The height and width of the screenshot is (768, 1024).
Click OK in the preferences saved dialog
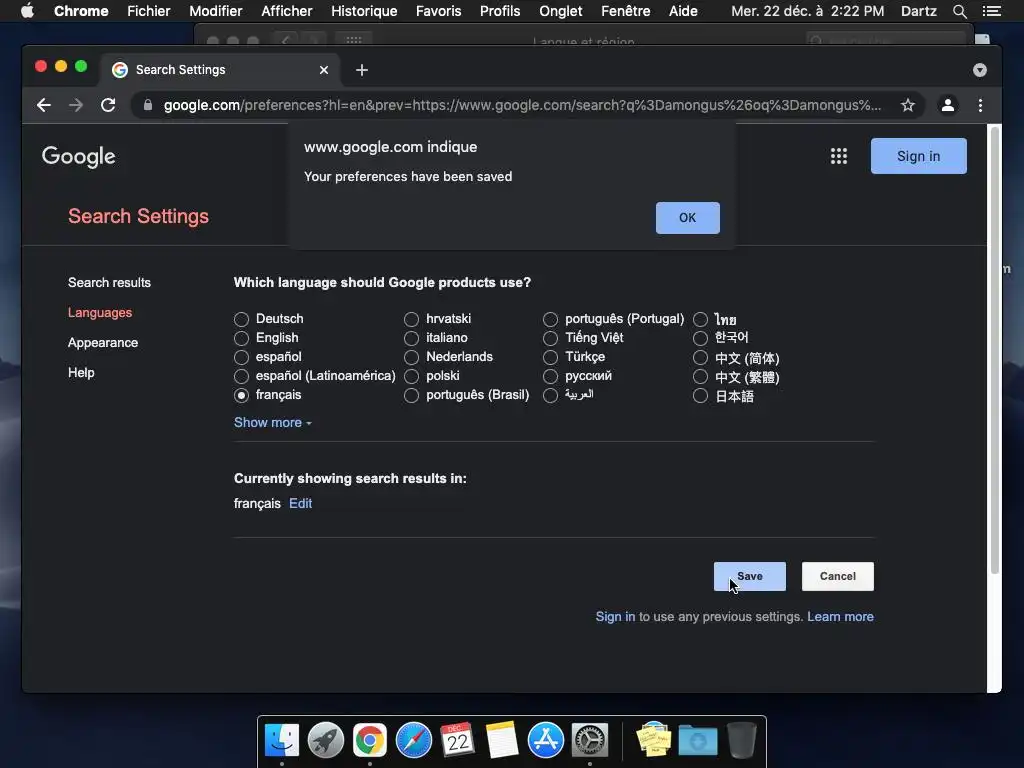(x=688, y=218)
